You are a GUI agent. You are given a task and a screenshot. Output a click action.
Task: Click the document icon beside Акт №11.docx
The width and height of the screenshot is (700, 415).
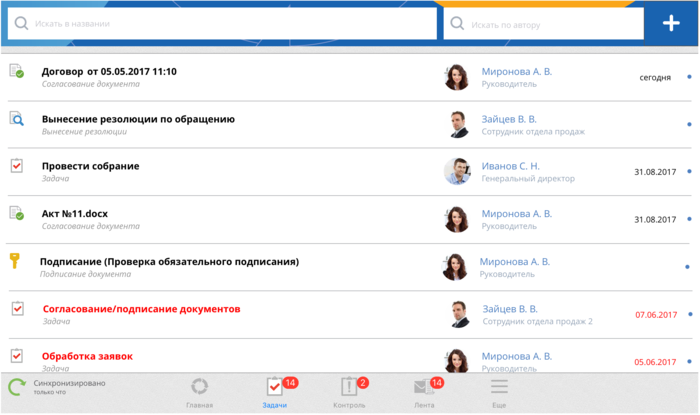16,213
